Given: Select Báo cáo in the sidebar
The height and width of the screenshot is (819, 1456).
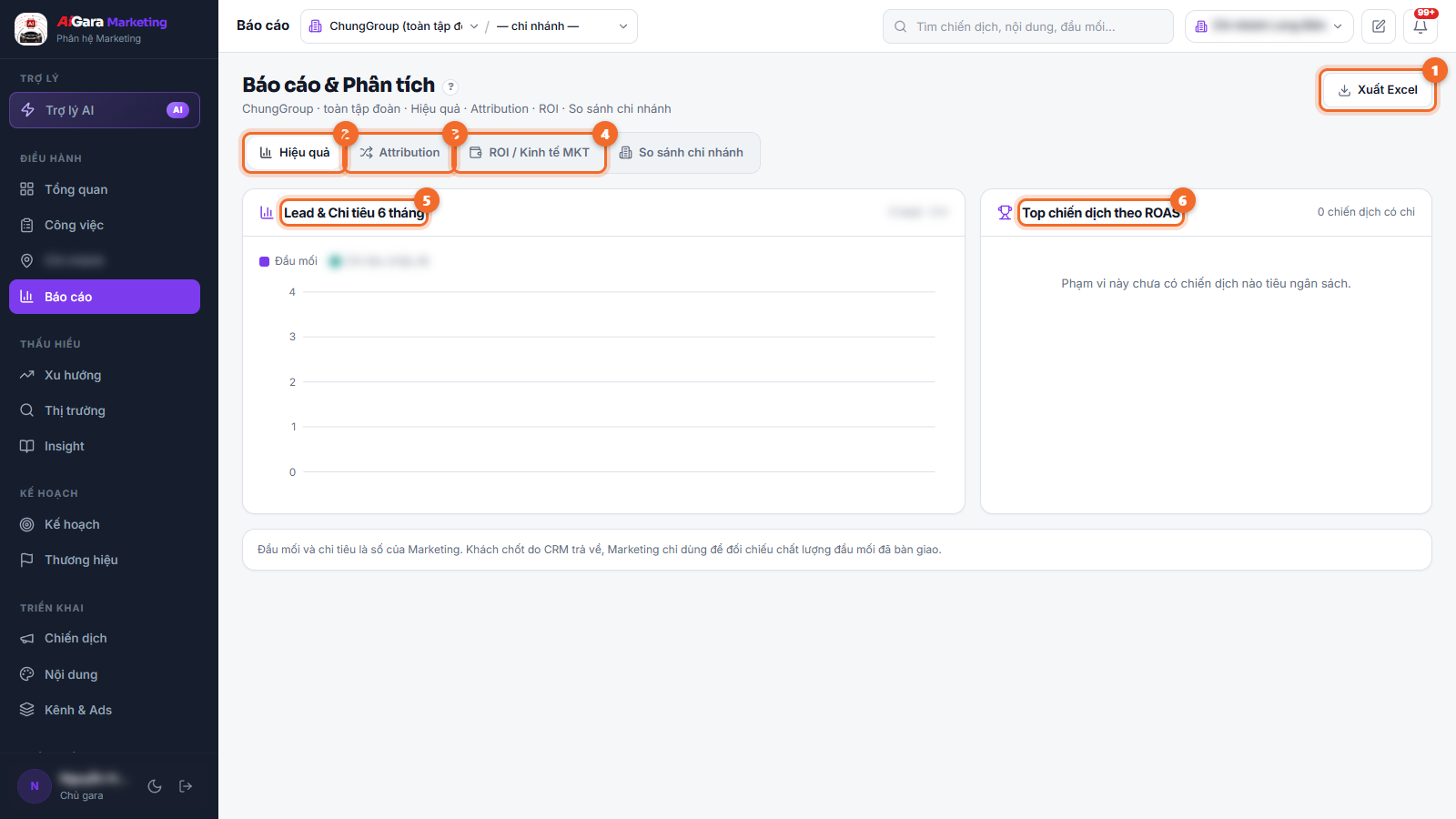Looking at the screenshot, I should click(105, 297).
